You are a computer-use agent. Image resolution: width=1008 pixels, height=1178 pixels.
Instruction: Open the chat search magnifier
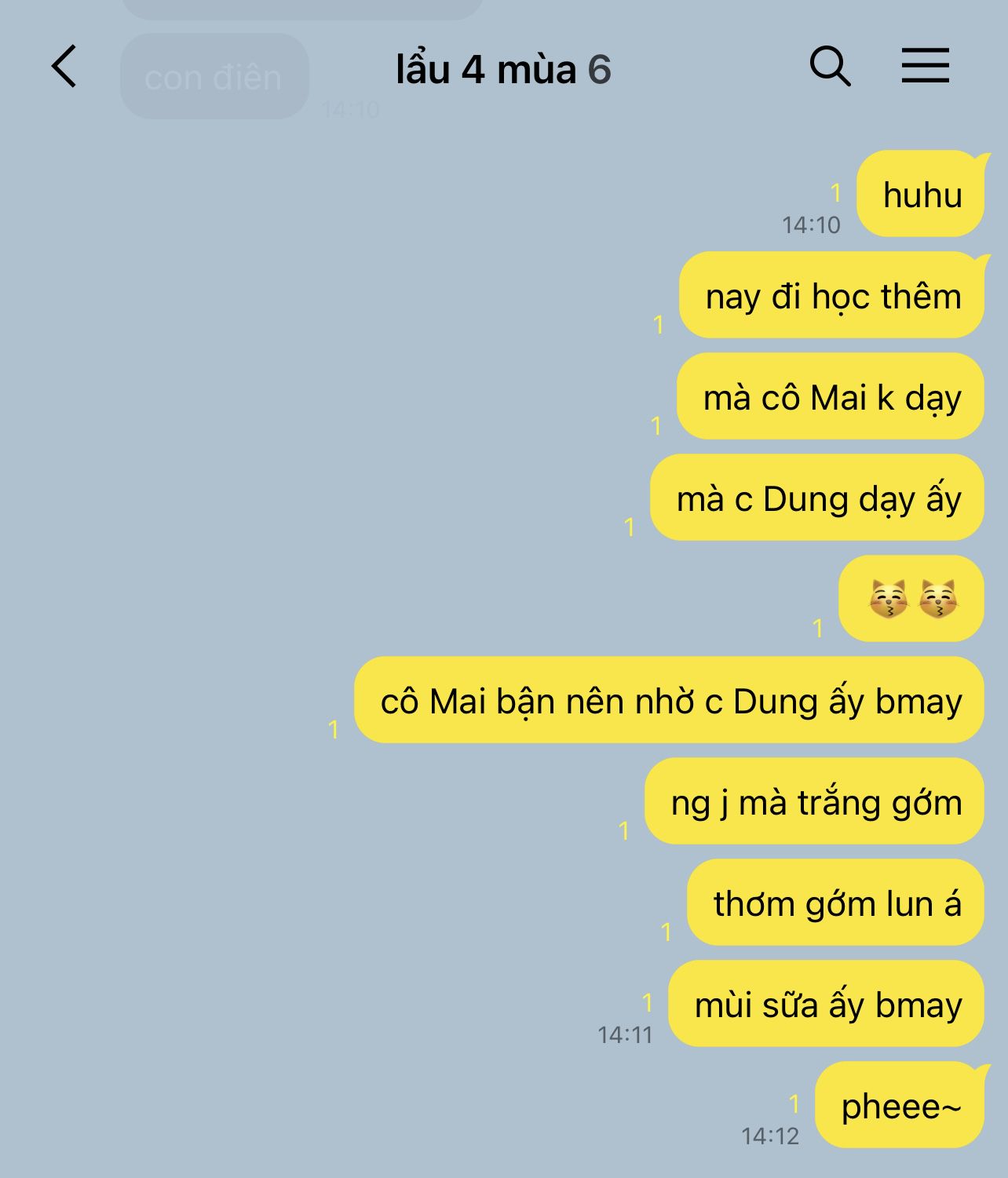830,66
